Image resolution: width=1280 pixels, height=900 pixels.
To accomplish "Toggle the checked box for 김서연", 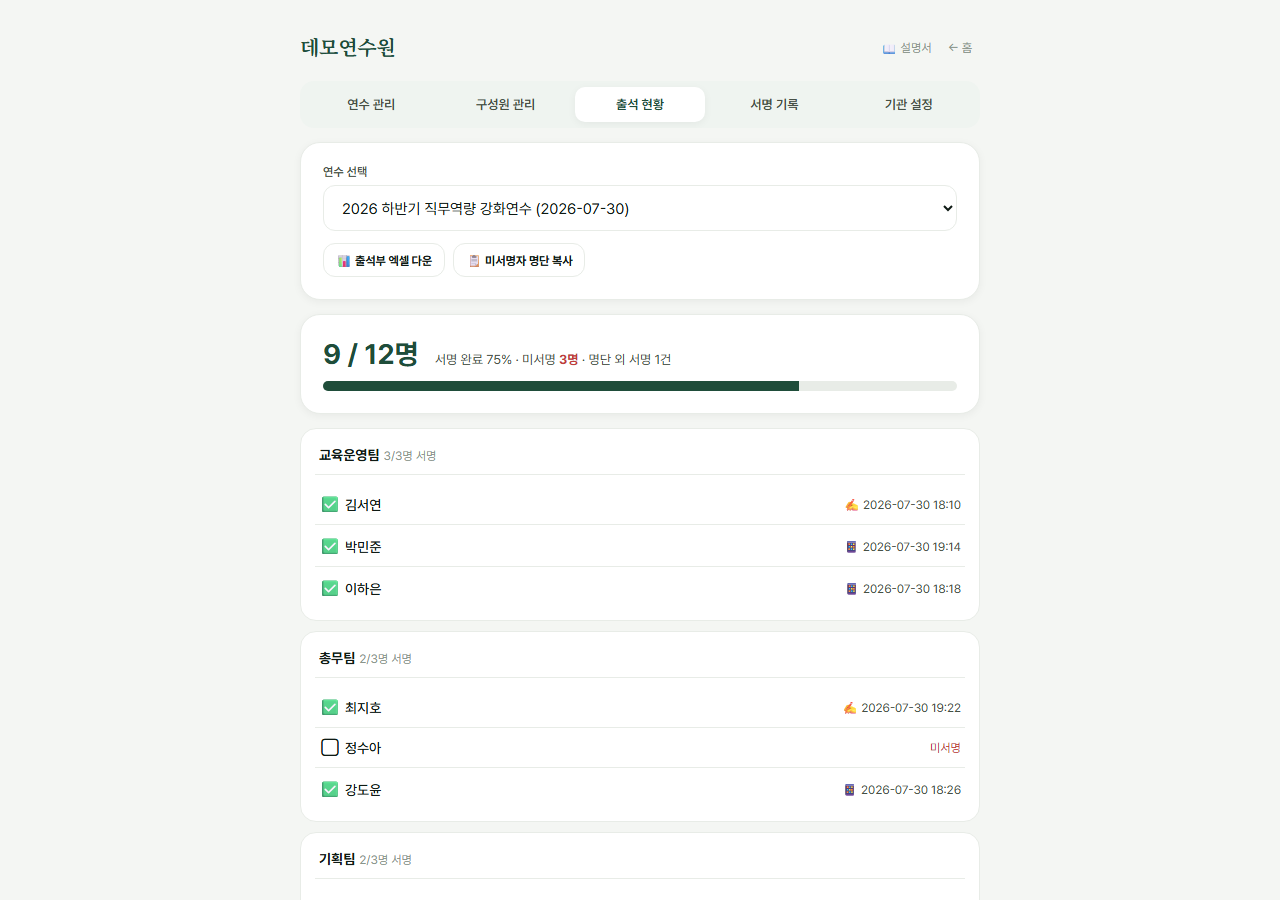I will tap(330, 504).
